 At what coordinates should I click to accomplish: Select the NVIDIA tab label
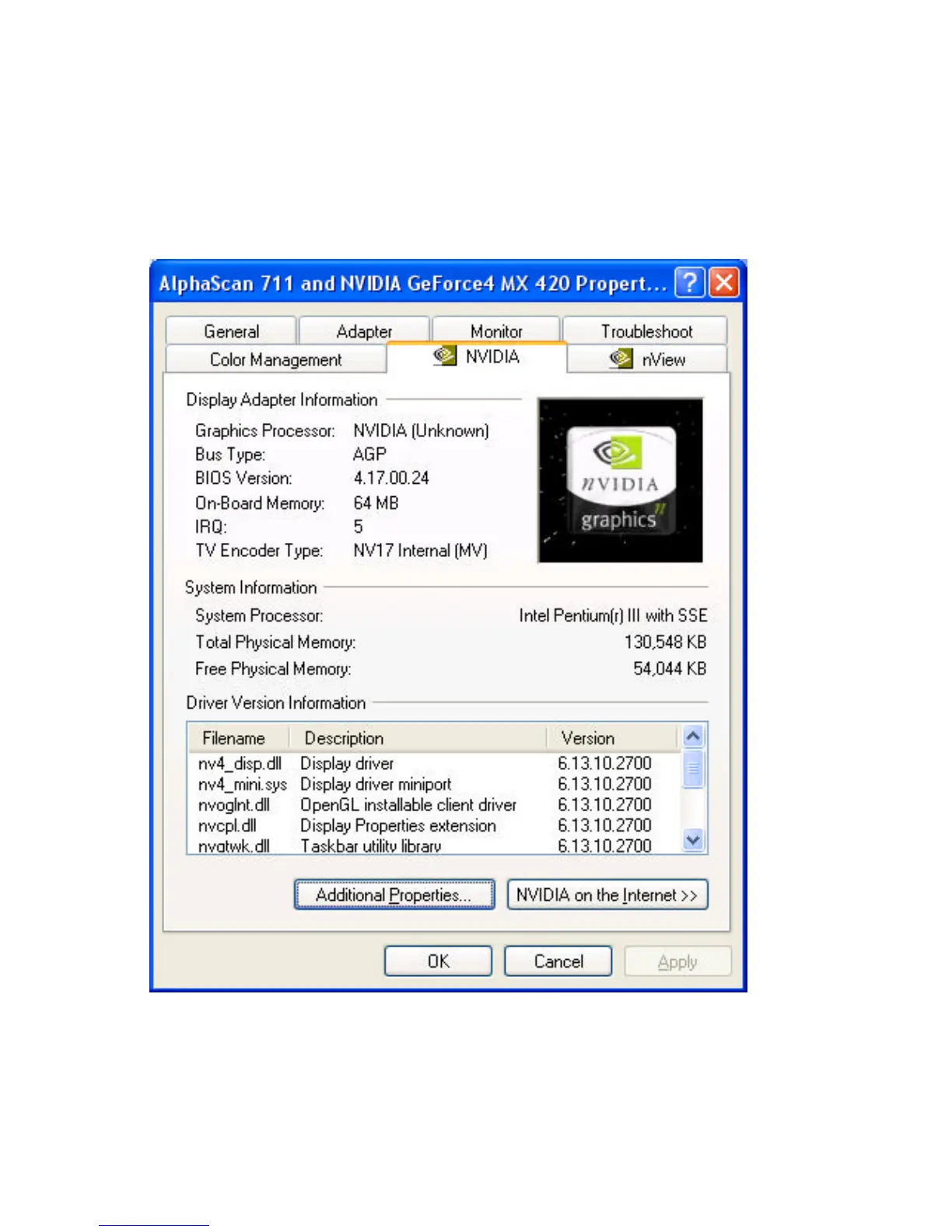click(492, 356)
